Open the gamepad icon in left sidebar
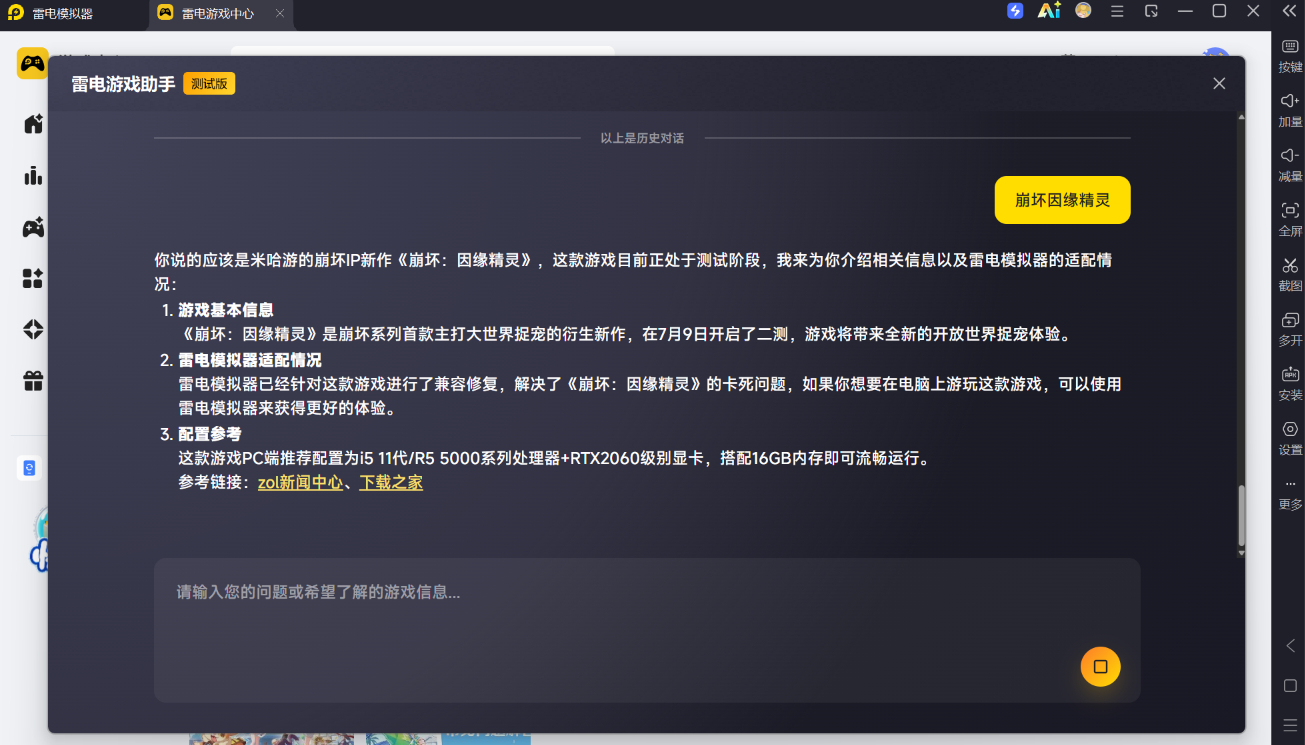 (x=33, y=228)
